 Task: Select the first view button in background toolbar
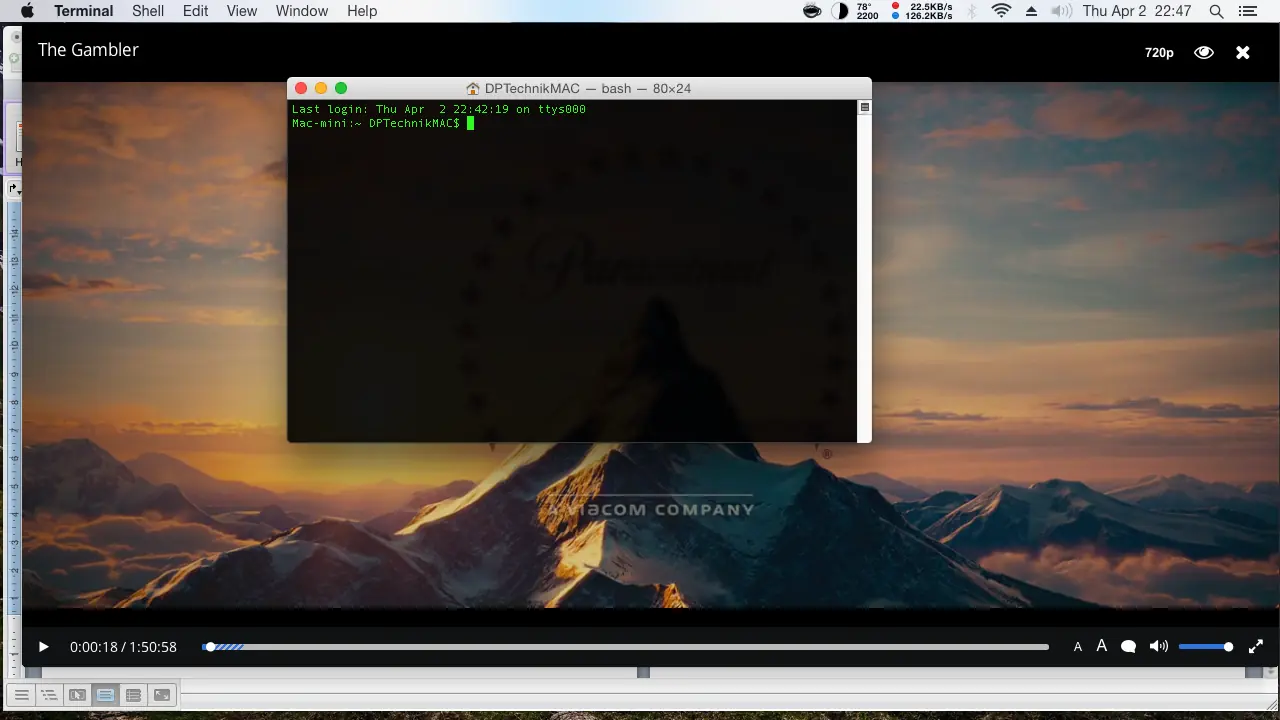coord(21,695)
